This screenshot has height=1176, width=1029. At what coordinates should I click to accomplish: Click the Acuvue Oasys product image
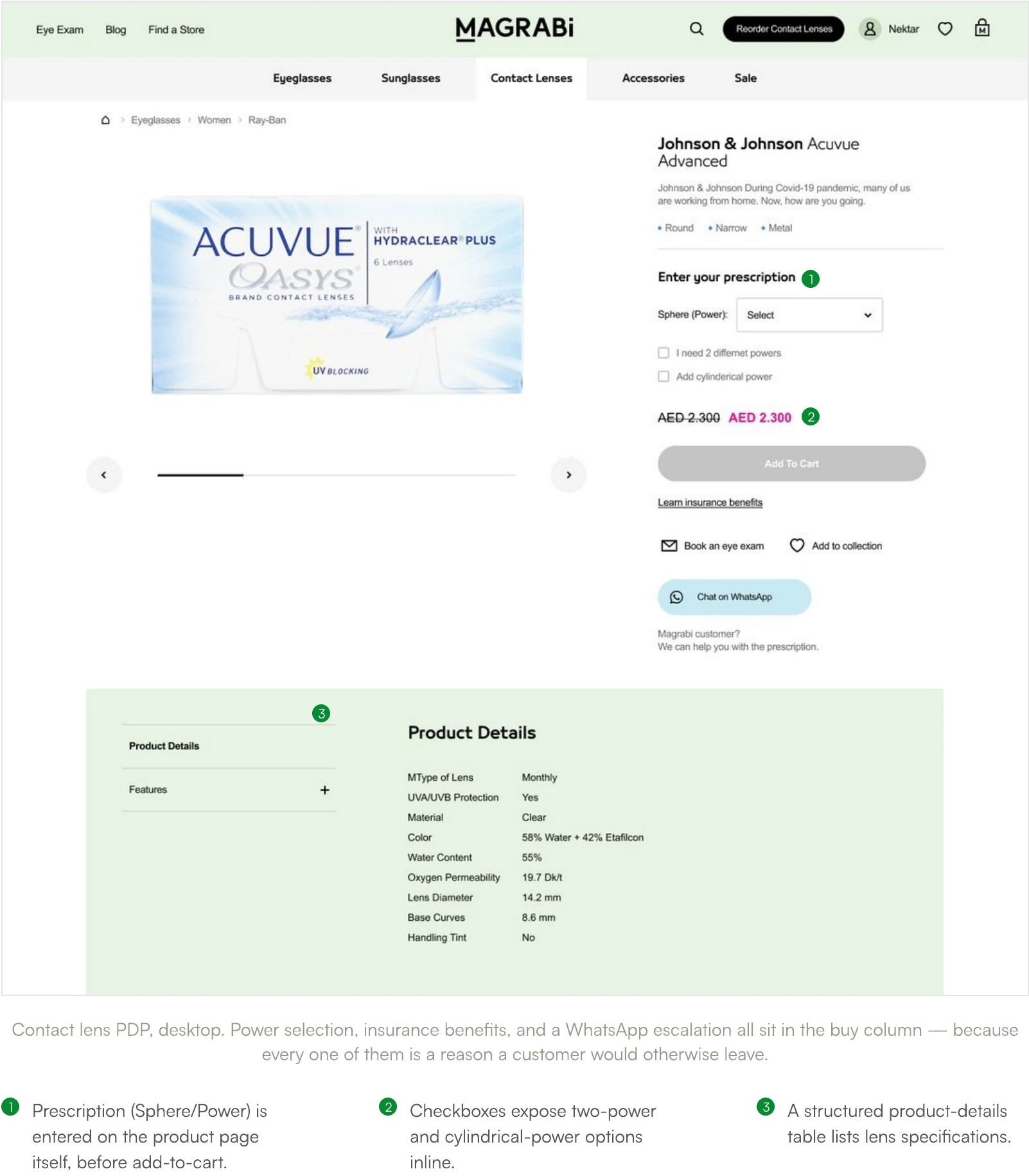(x=337, y=295)
